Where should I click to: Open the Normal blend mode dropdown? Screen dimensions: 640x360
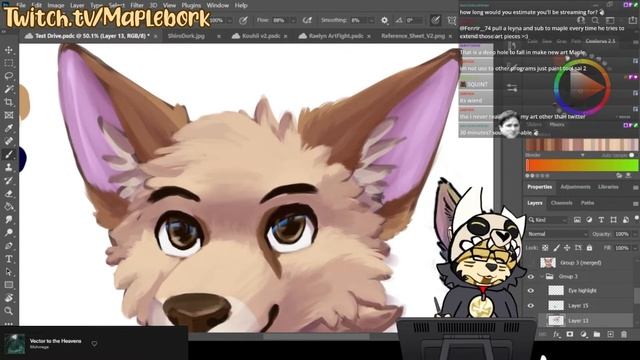(x=557, y=234)
